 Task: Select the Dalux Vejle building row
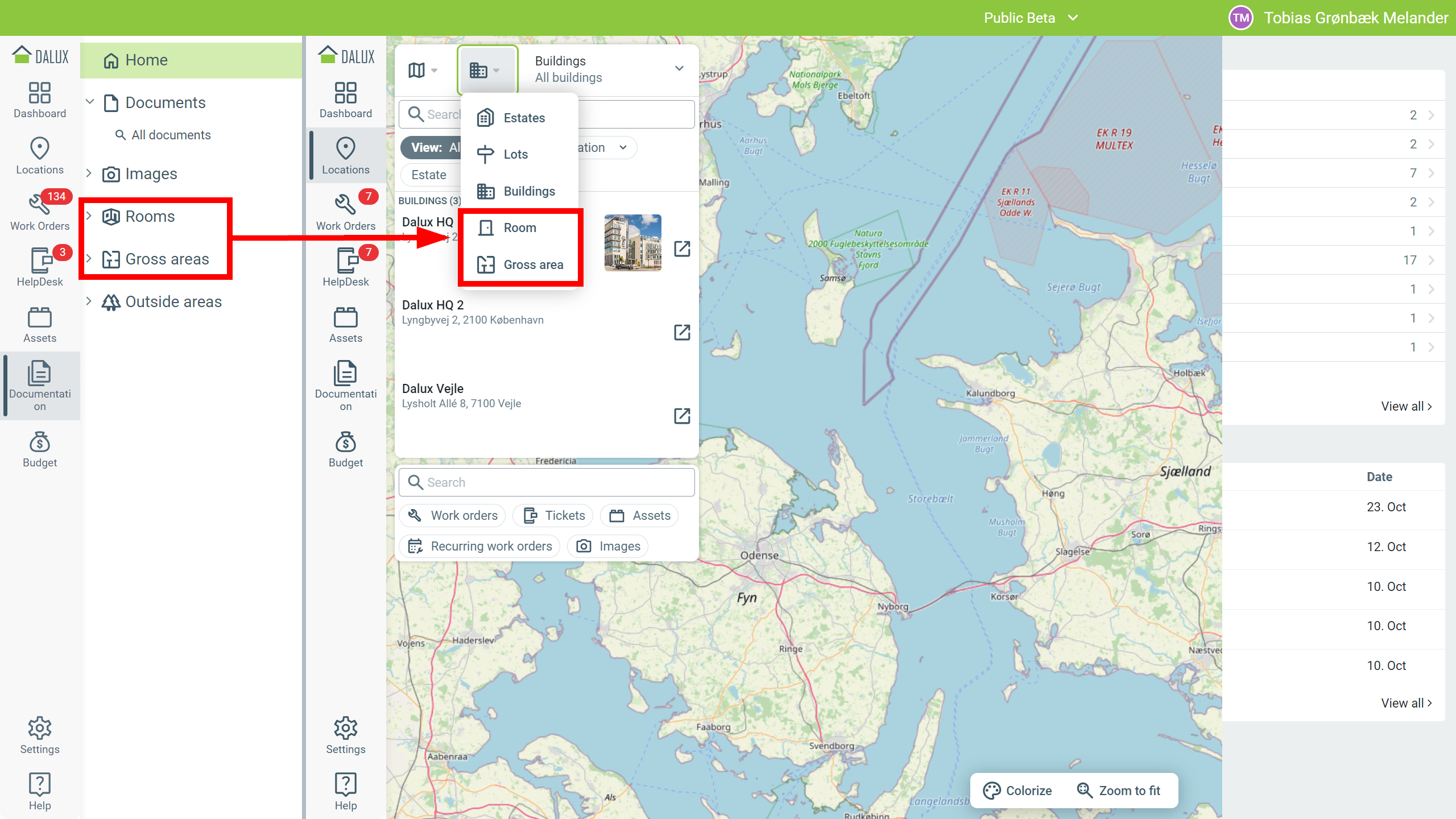tap(546, 415)
